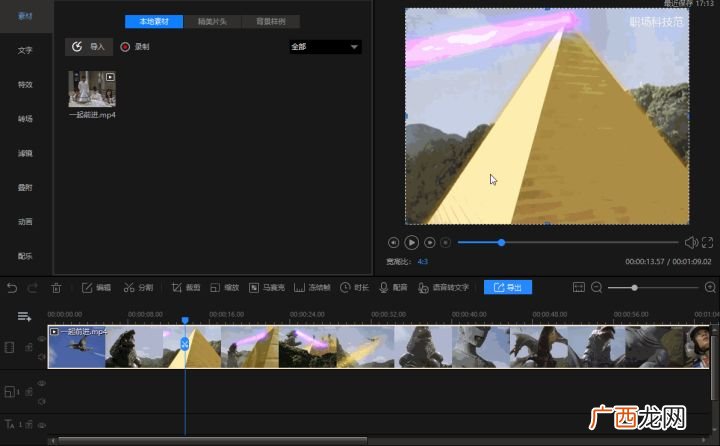Click the timeline zoom slider handle
The width and height of the screenshot is (720, 446).
(x=634, y=288)
